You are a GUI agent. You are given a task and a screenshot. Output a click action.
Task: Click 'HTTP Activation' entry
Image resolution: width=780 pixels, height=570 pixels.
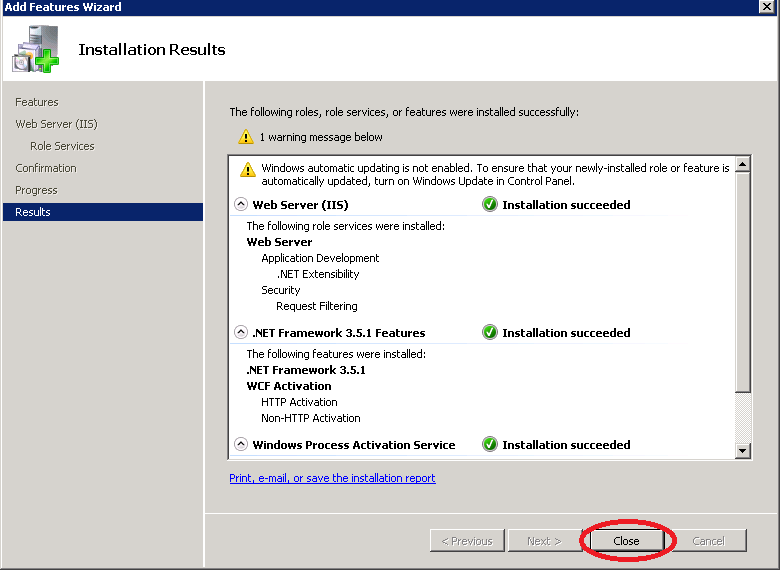click(299, 402)
